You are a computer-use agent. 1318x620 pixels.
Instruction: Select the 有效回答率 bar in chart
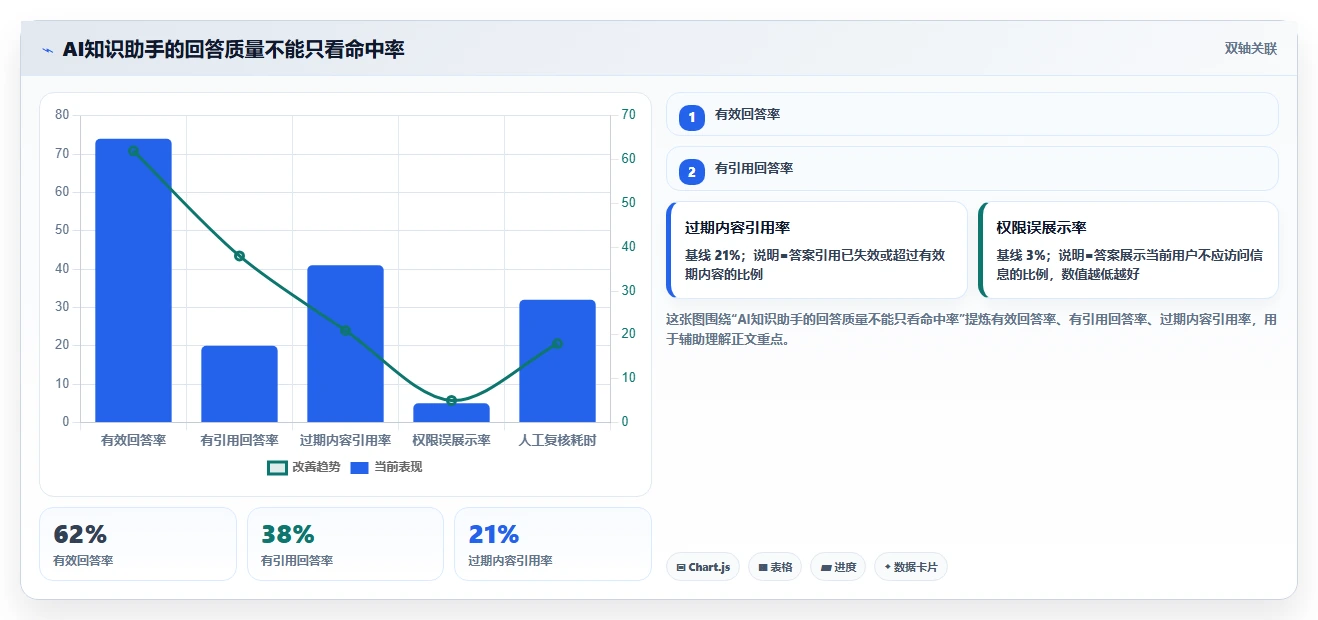coord(133,280)
